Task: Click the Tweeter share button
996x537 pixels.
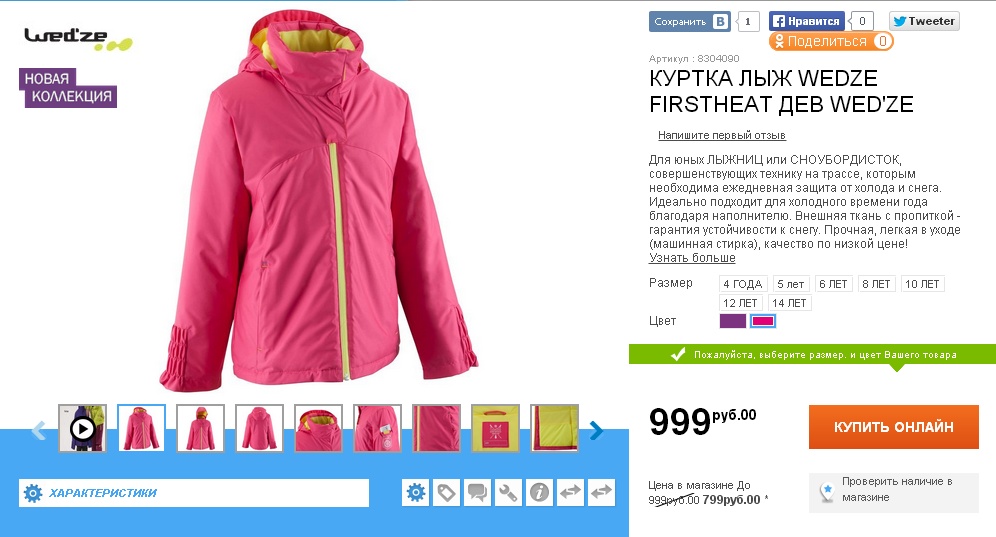Action: tap(924, 21)
